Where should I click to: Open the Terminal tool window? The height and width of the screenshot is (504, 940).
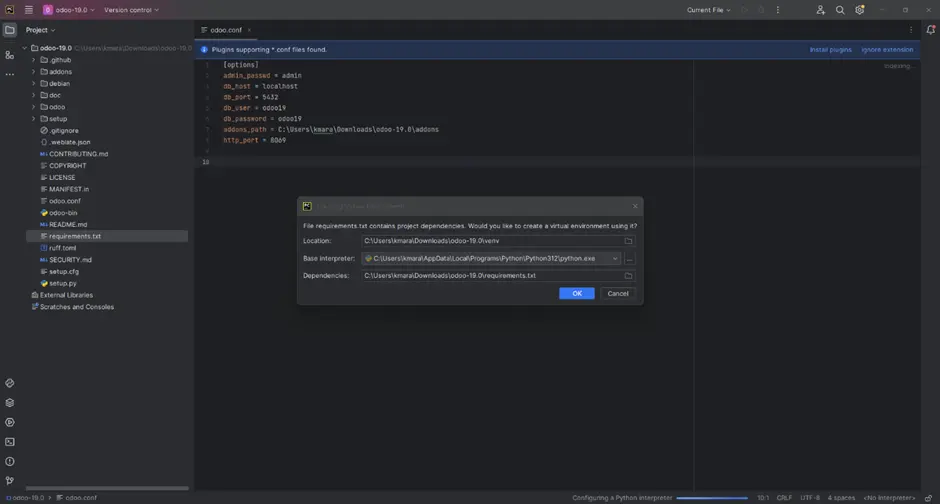[10, 442]
